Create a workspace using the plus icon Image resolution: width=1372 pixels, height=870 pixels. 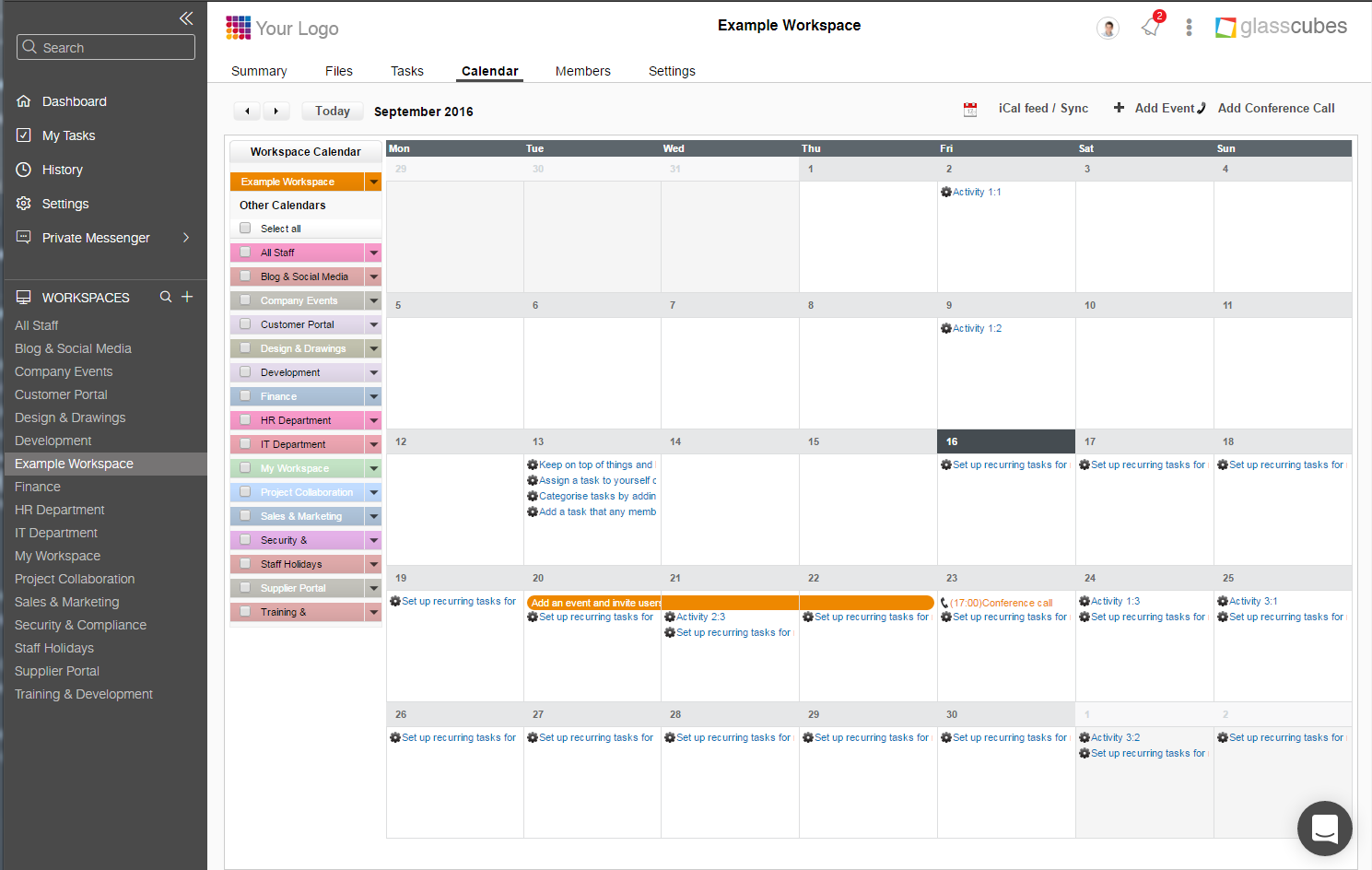point(187,297)
